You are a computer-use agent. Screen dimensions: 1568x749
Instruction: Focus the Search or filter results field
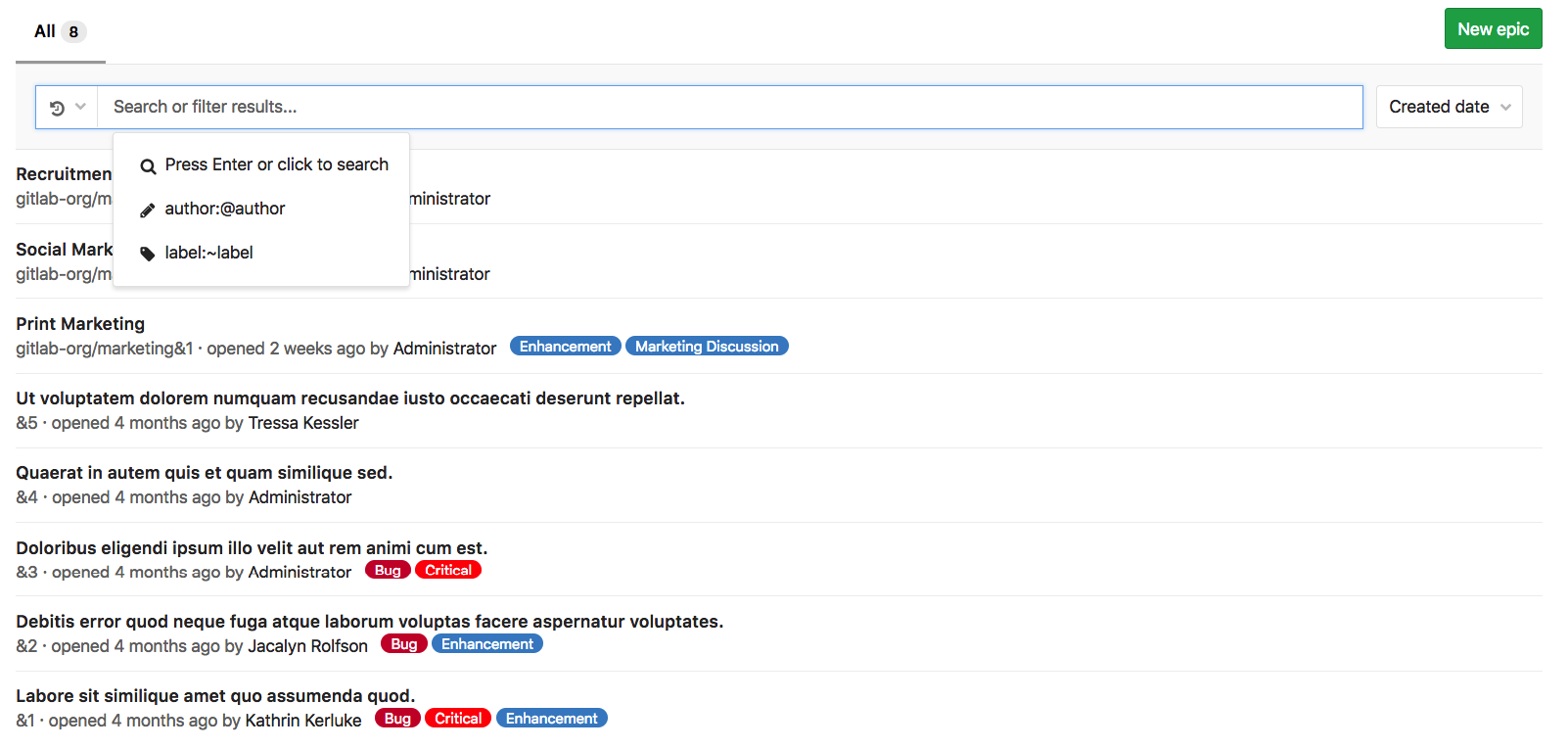click(x=729, y=107)
